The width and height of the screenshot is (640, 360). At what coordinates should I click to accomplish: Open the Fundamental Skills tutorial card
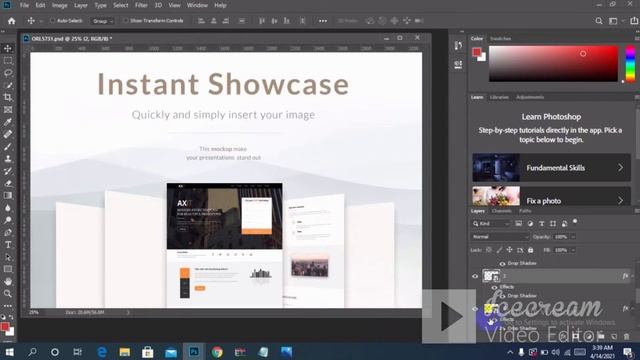pos(551,167)
